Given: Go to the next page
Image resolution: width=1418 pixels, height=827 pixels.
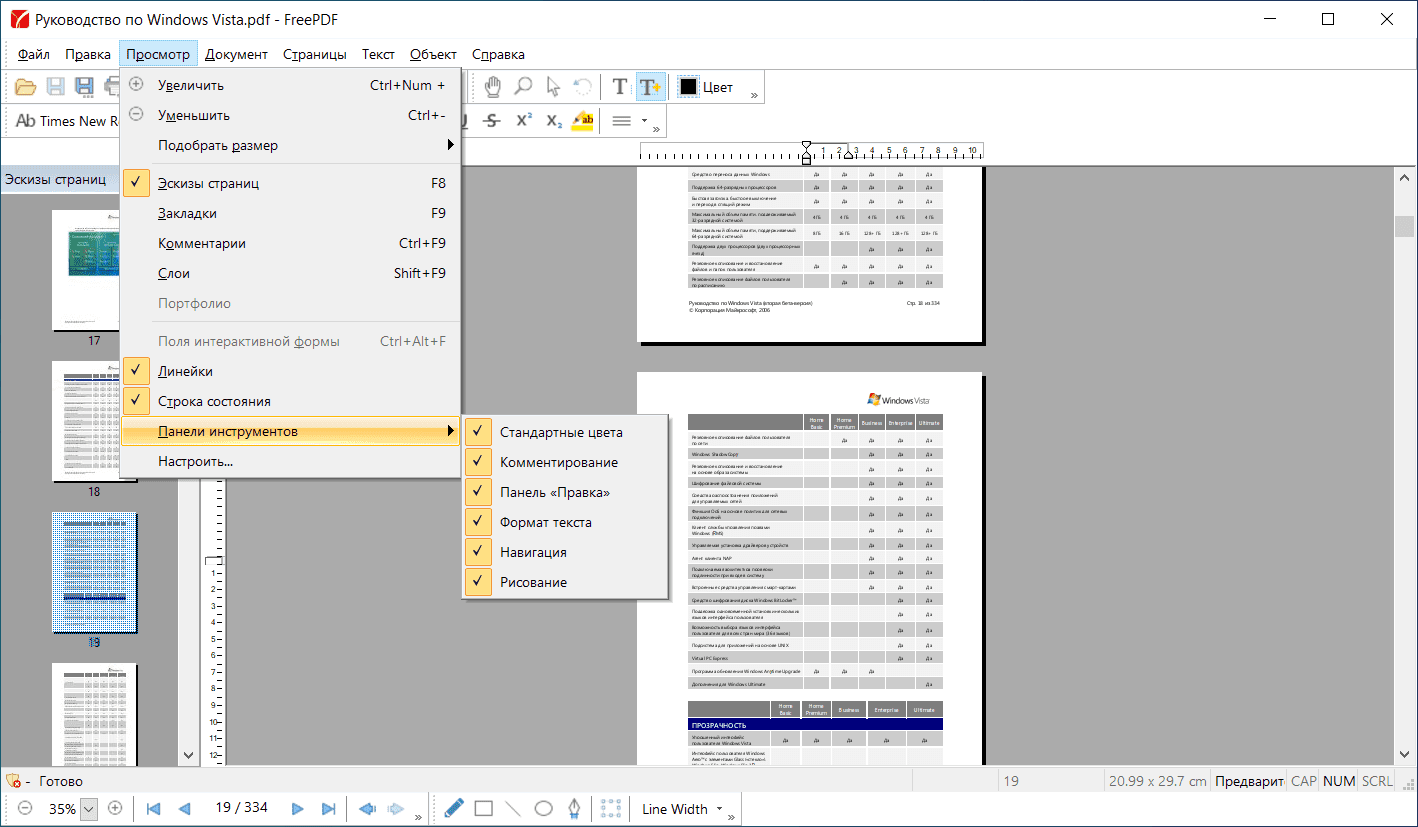Looking at the screenshot, I should [x=297, y=809].
